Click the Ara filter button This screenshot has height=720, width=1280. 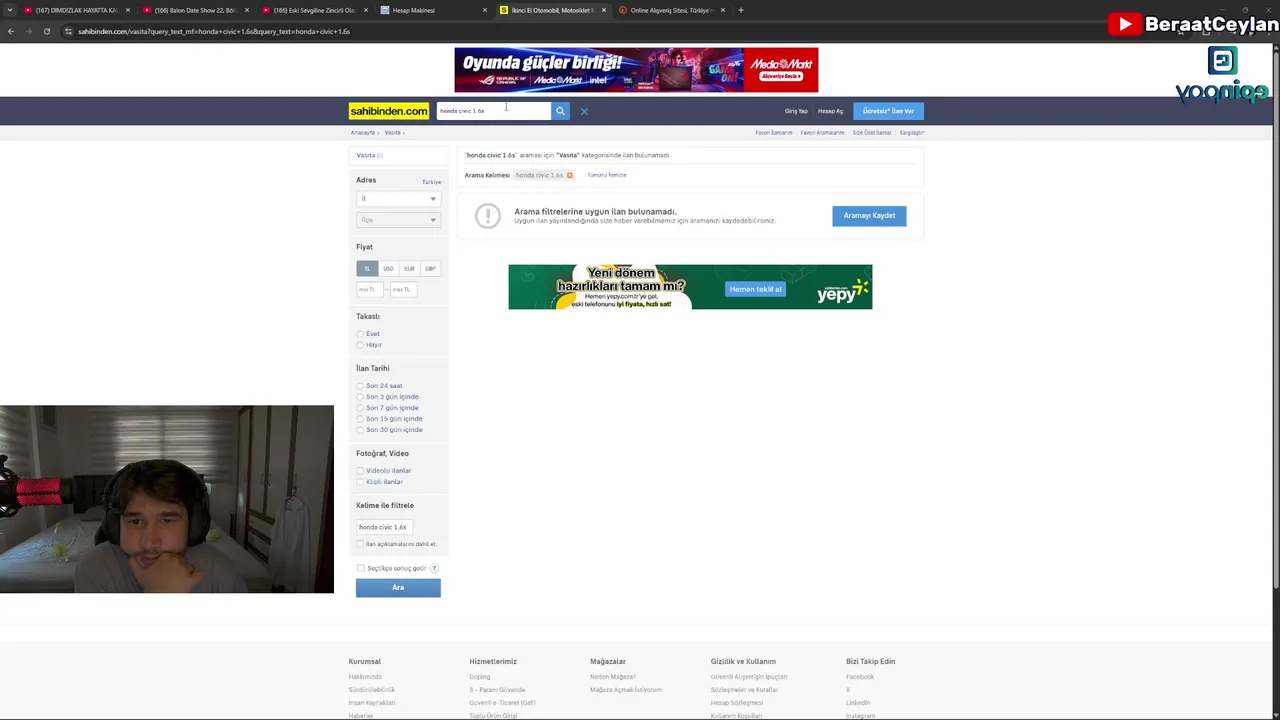click(x=398, y=588)
